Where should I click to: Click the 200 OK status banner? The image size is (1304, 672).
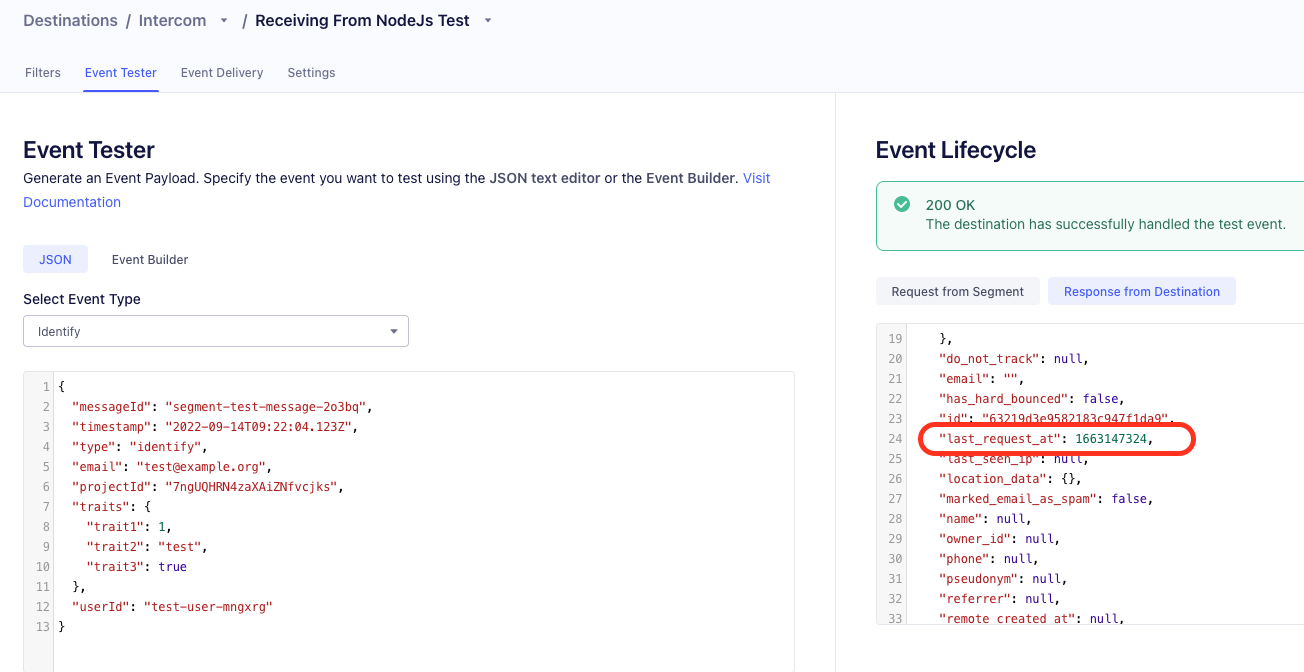[x=1080, y=215]
